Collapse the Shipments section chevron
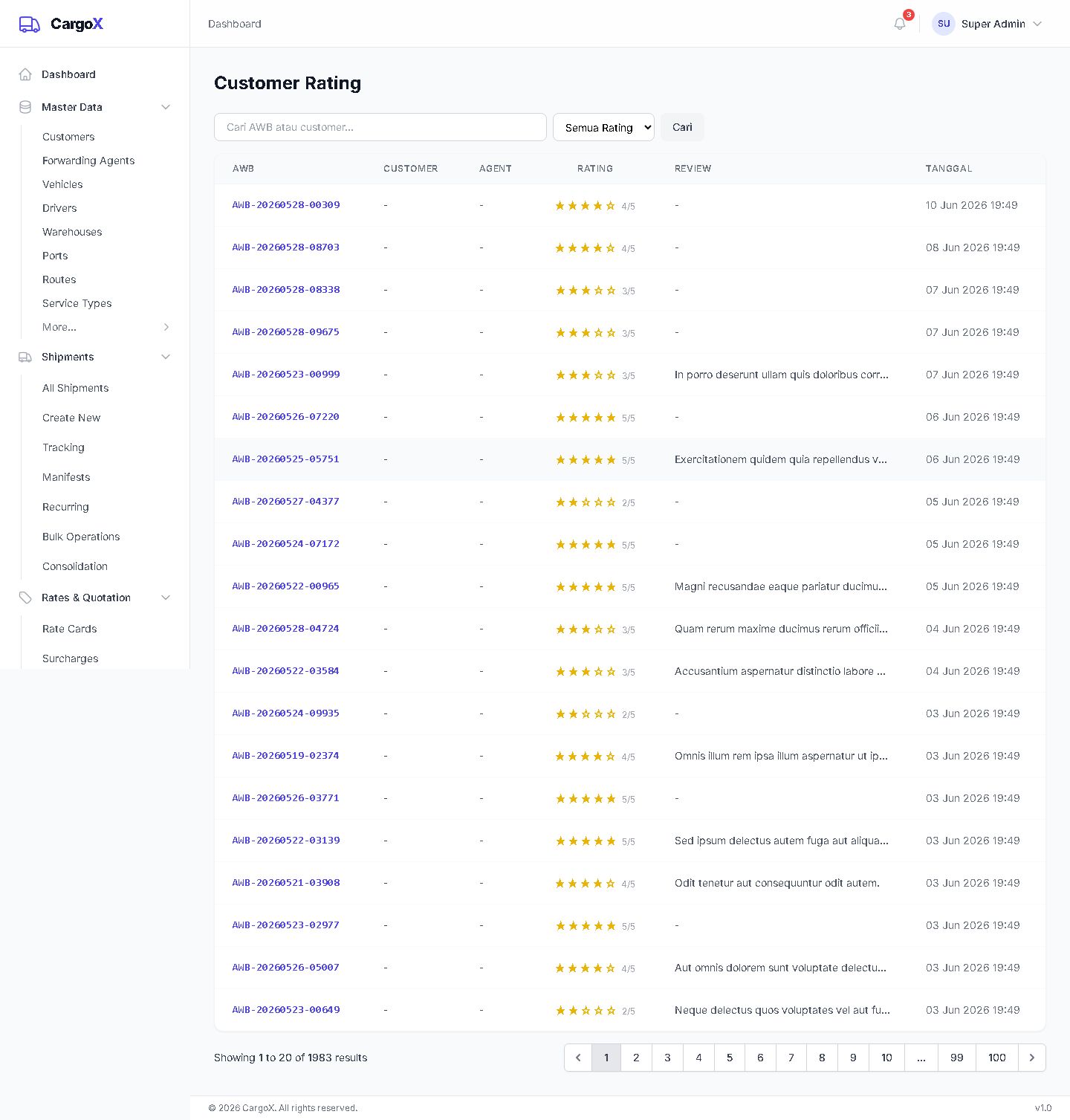1070x1120 pixels. [166, 357]
